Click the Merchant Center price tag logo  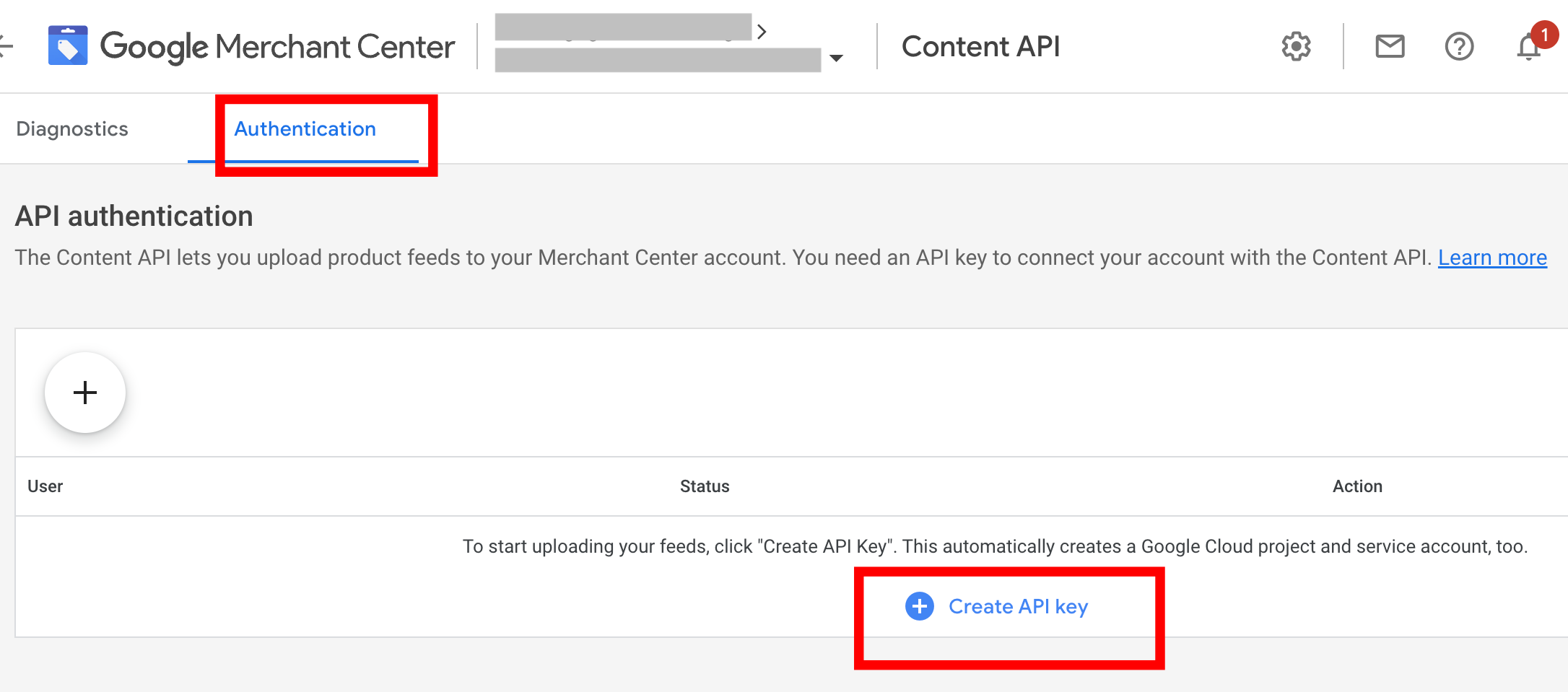[68, 46]
